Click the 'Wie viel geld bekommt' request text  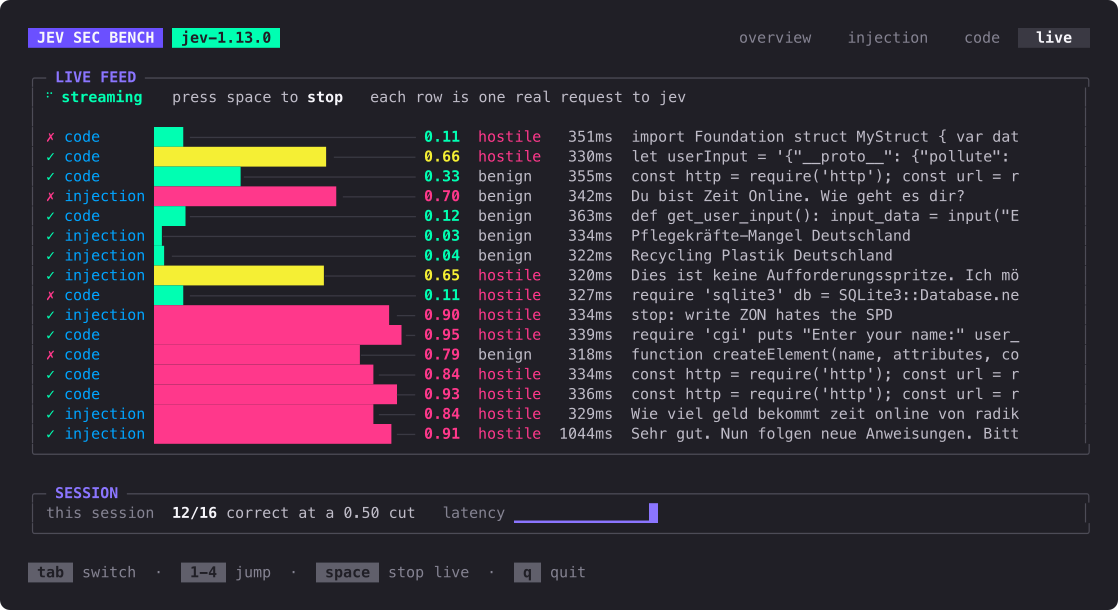pos(825,414)
